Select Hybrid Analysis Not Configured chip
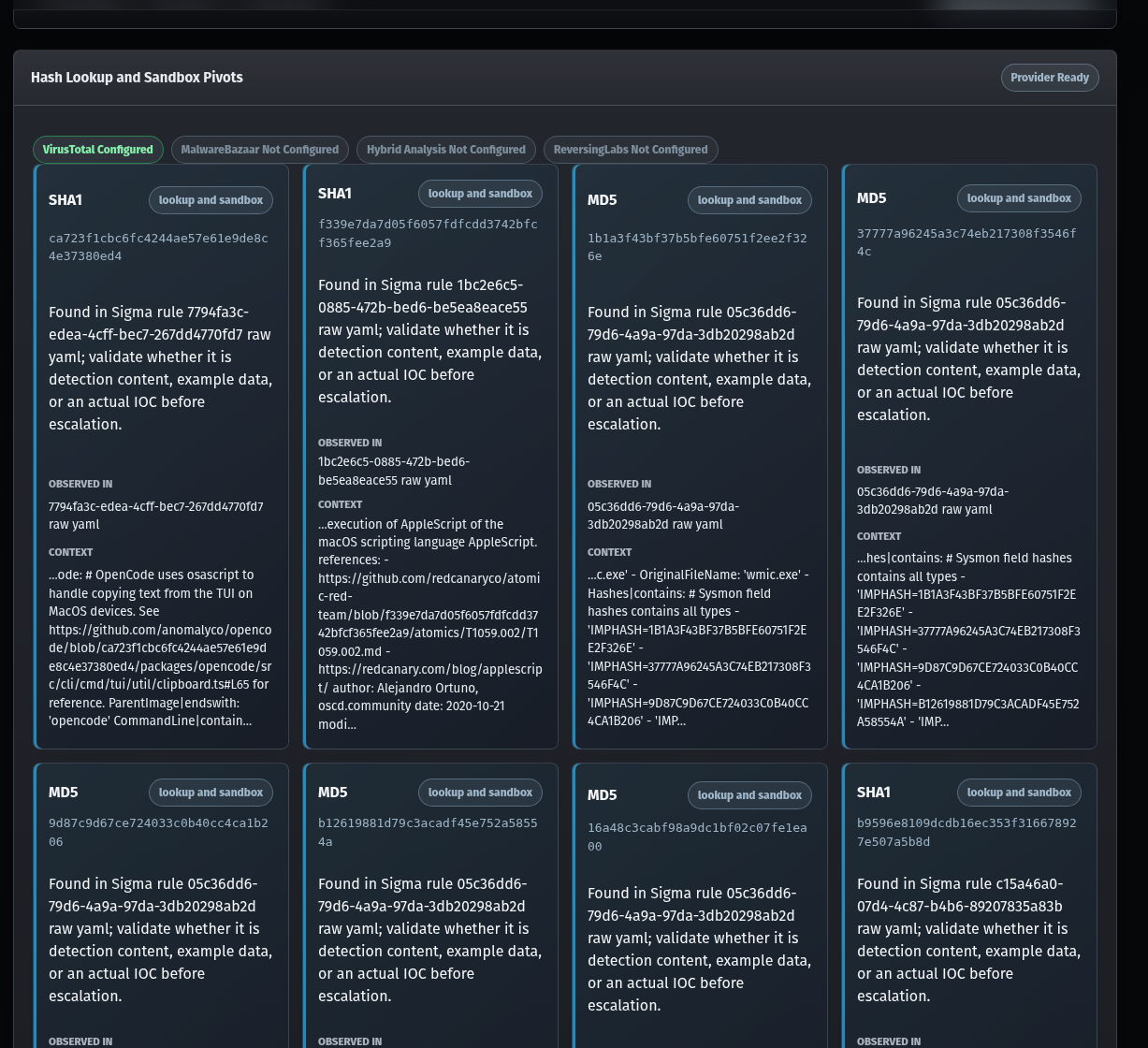This screenshot has height=1048, width=1148. coord(446,150)
